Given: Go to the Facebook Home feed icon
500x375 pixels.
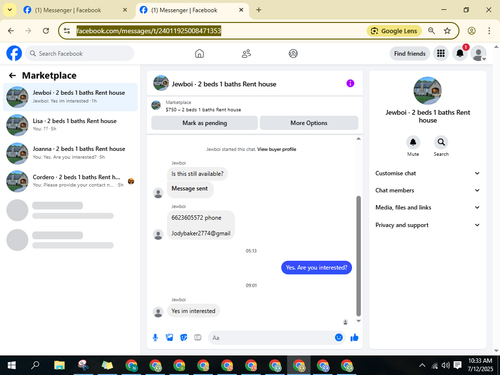Looking at the screenshot, I should coord(199,53).
